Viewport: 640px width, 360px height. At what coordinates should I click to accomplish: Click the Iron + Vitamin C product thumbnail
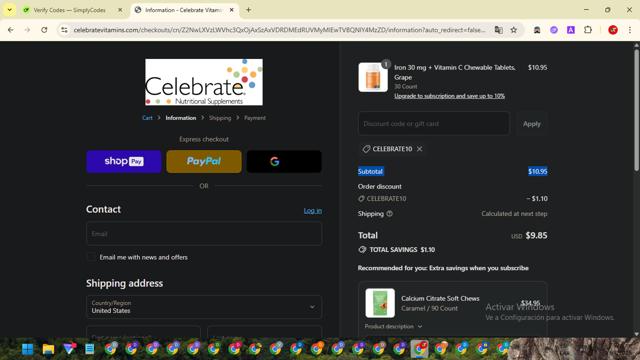pyautogui.click(x=373, y=77)
